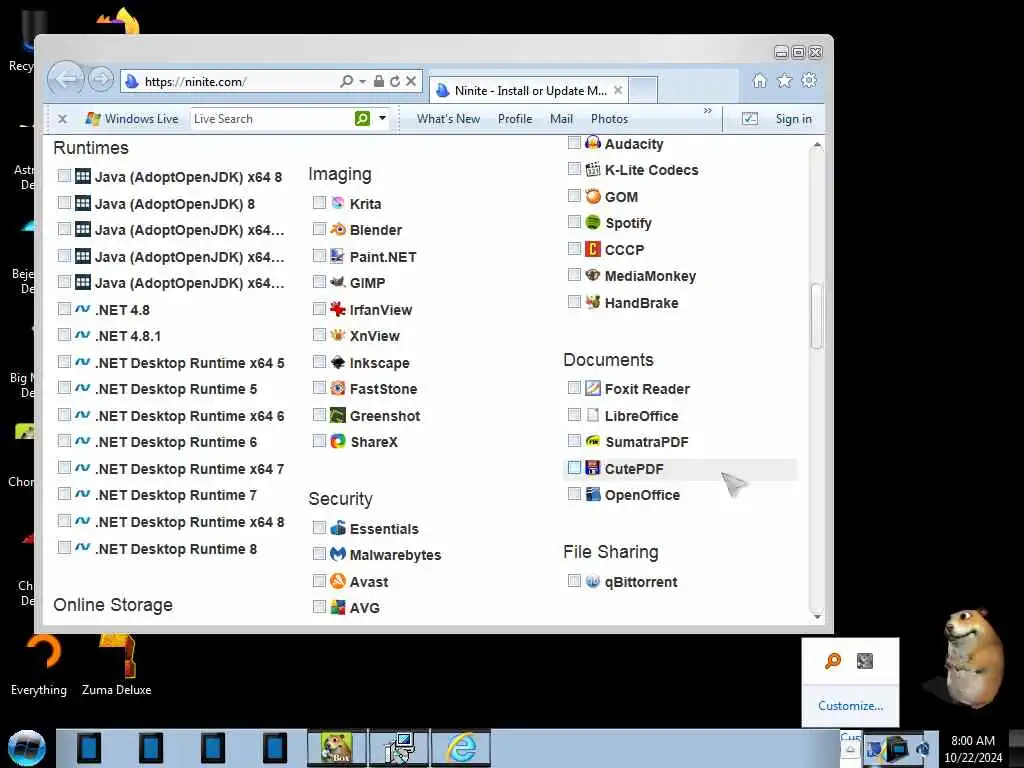This screenshot has height=768, width=1024.
Task: Open browser Tools gear icon
Action: click(809, 80)
